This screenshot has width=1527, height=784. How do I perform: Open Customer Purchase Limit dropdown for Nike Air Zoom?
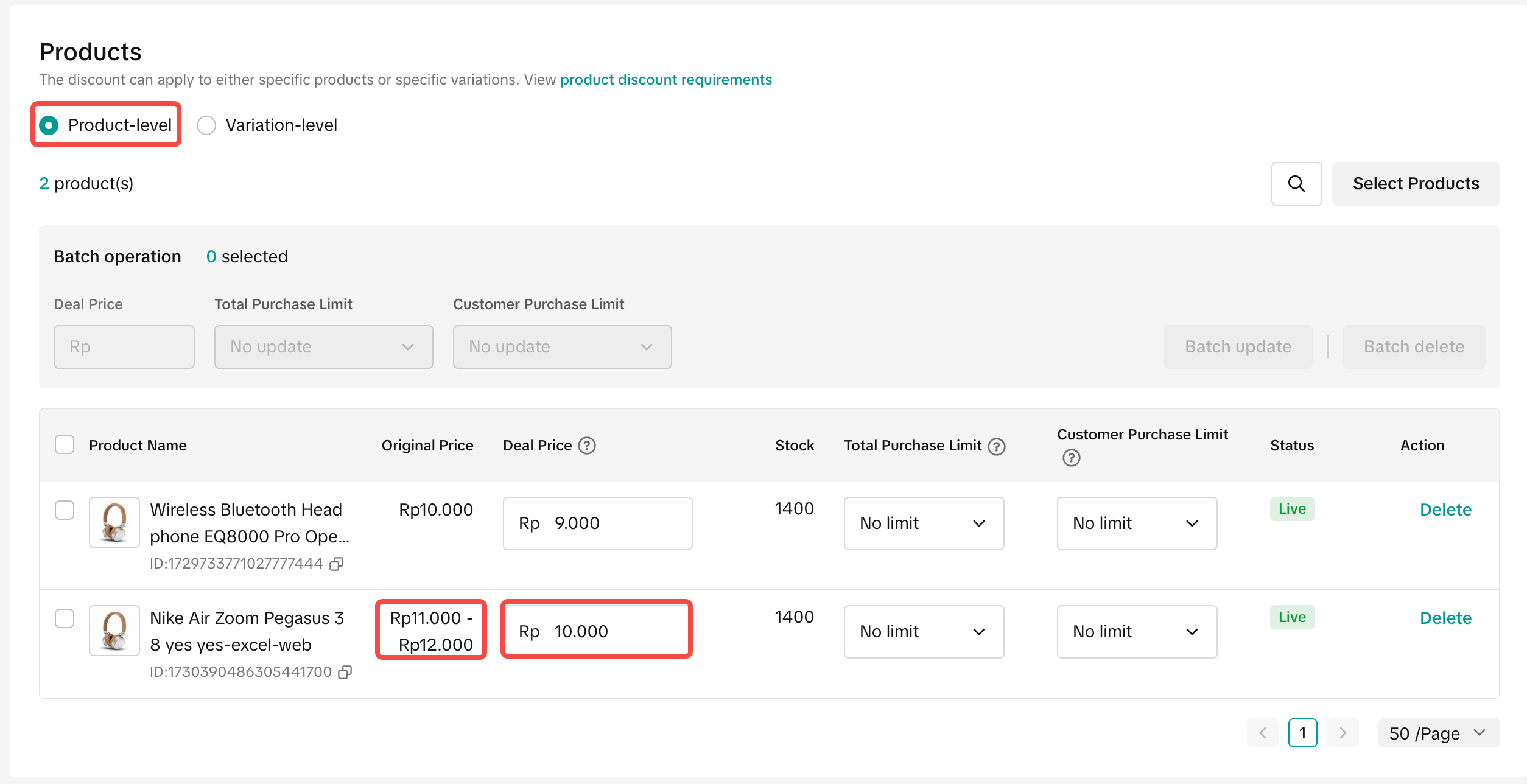click(1136, 632)
